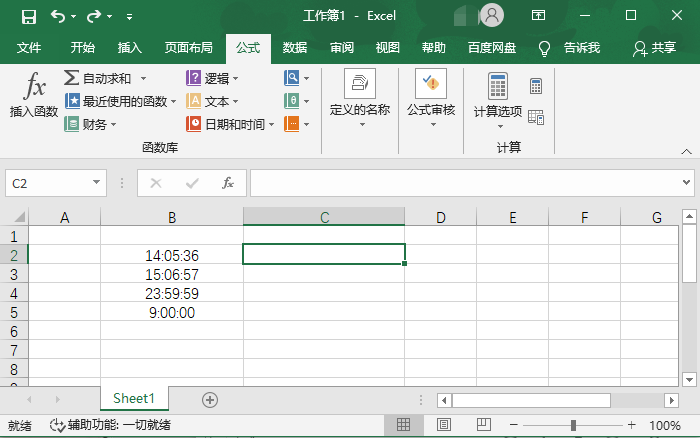
Task: Open the Lookup & Reference functions icon
Action: (x=292, y=77)
